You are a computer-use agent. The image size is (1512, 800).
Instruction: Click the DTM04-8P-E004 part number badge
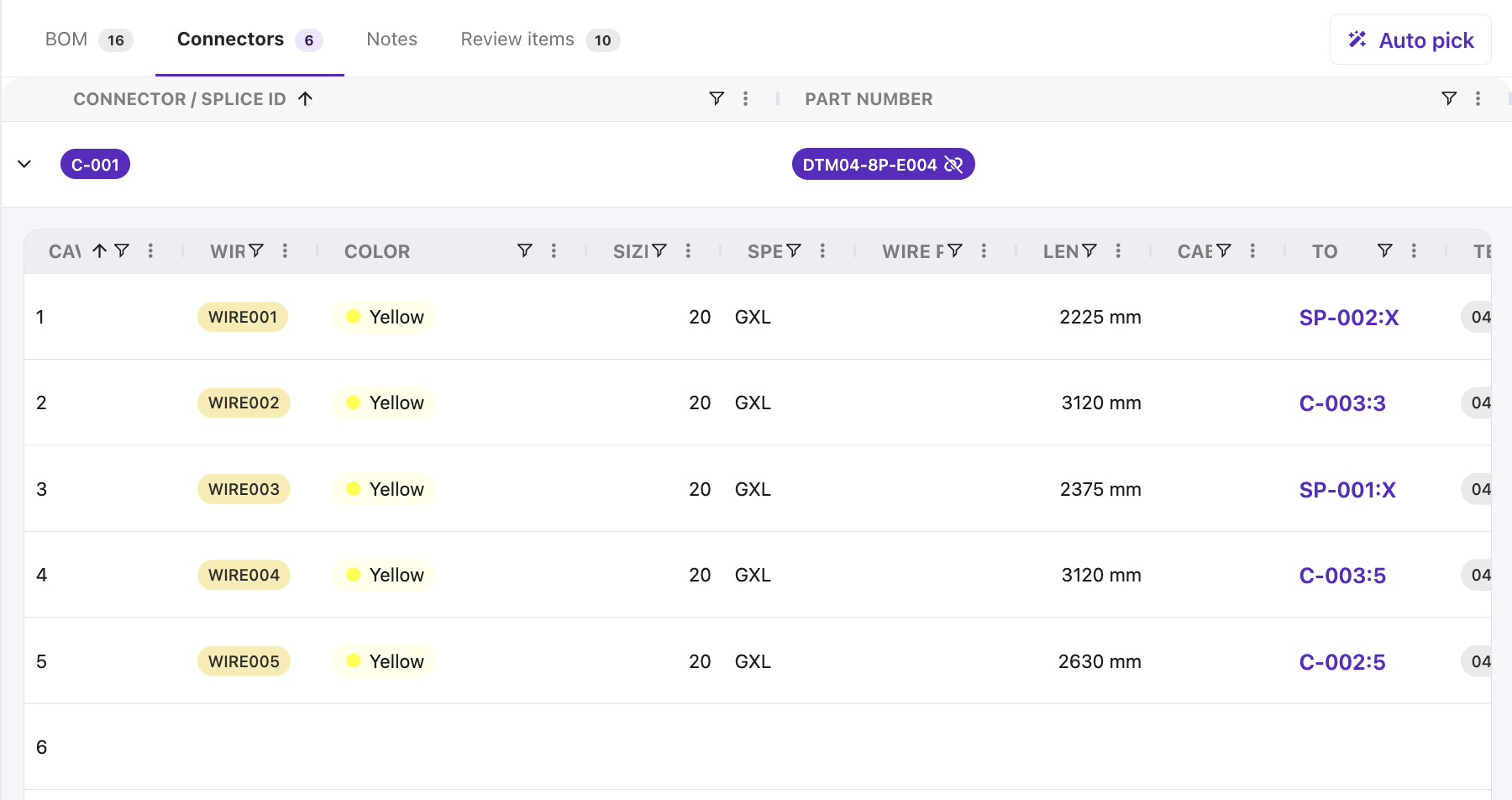(883, 164)
